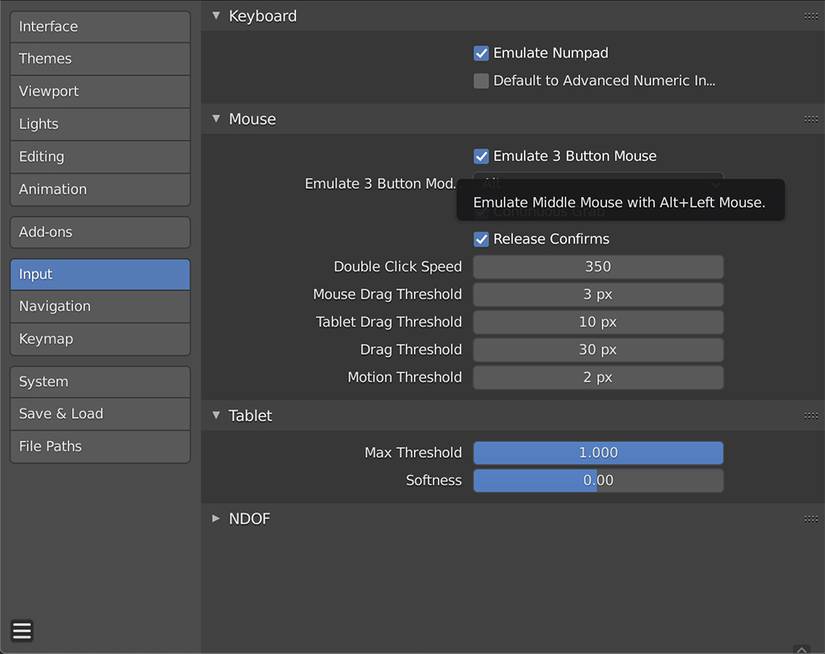Toggle Release Confirms
The height and width of the screenshot is (654, 825).
(481, 238)
